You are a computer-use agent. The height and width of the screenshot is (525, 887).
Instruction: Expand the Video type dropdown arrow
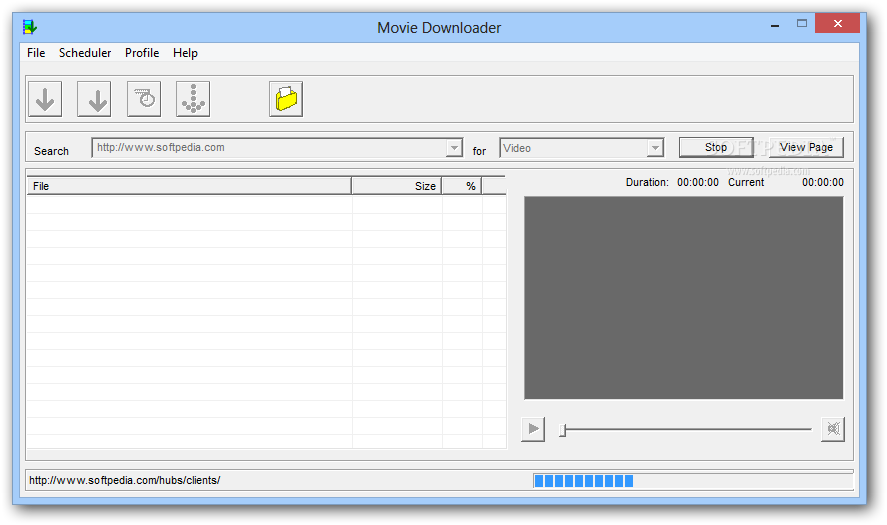(x=655, y=148)
